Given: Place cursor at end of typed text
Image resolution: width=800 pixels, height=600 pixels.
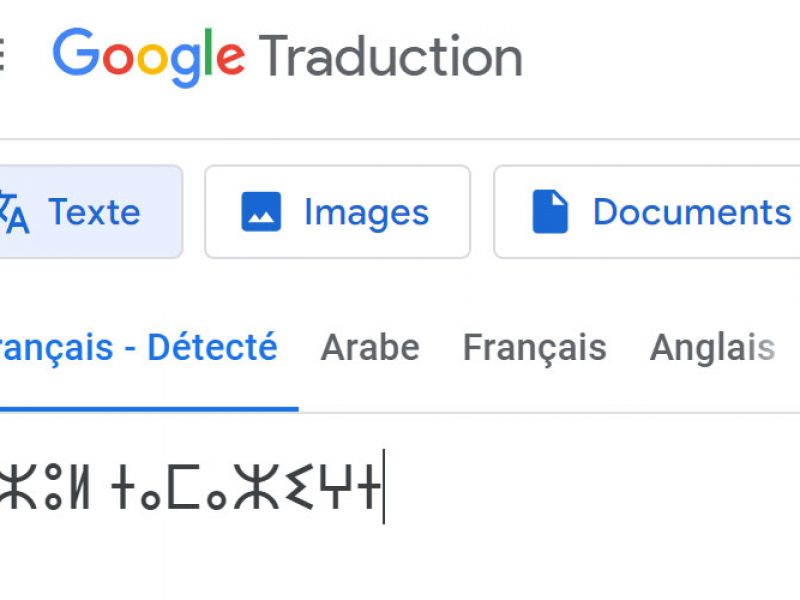Looking at the screenshot, I should (382, 487).
